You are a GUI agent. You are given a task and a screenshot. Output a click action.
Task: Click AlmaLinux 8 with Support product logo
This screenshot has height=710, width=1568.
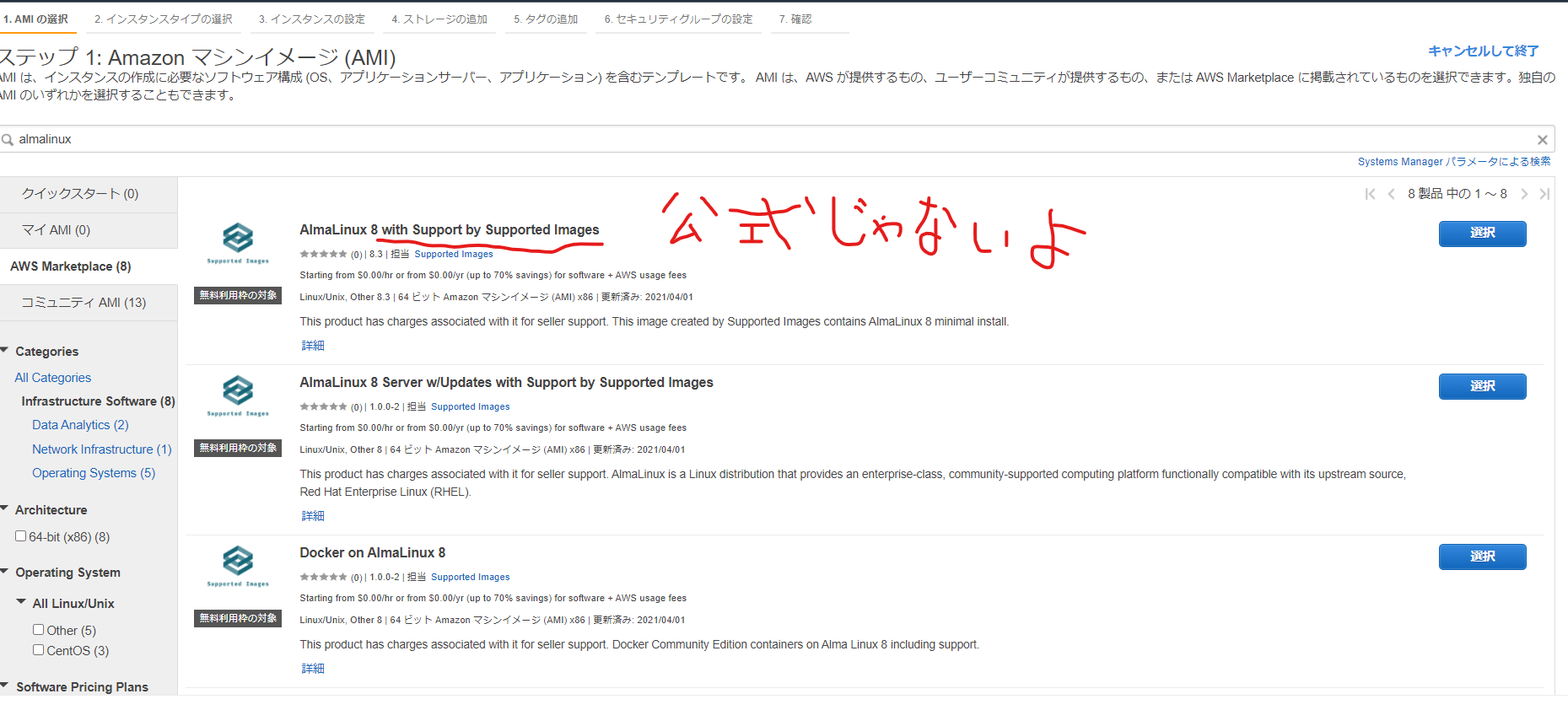[x=238, y=243]
